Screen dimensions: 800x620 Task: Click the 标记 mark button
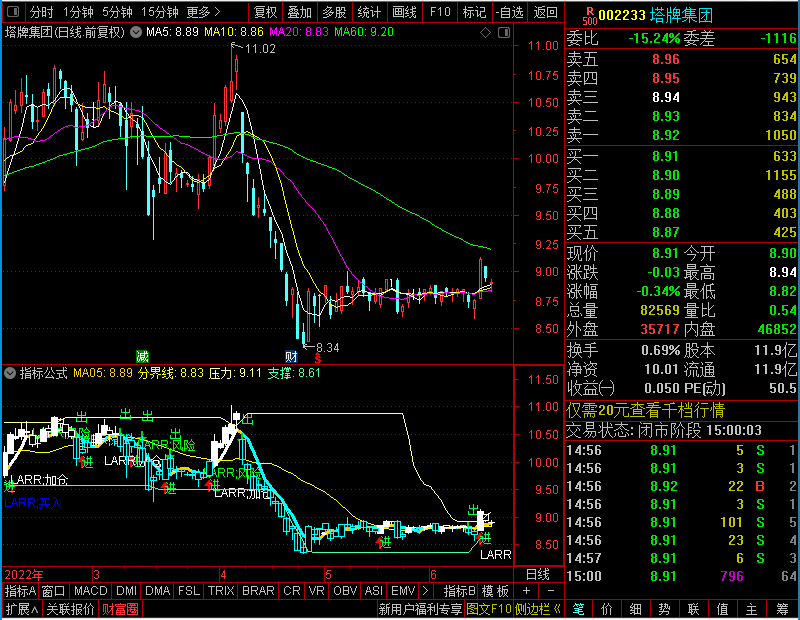point(474,12)
